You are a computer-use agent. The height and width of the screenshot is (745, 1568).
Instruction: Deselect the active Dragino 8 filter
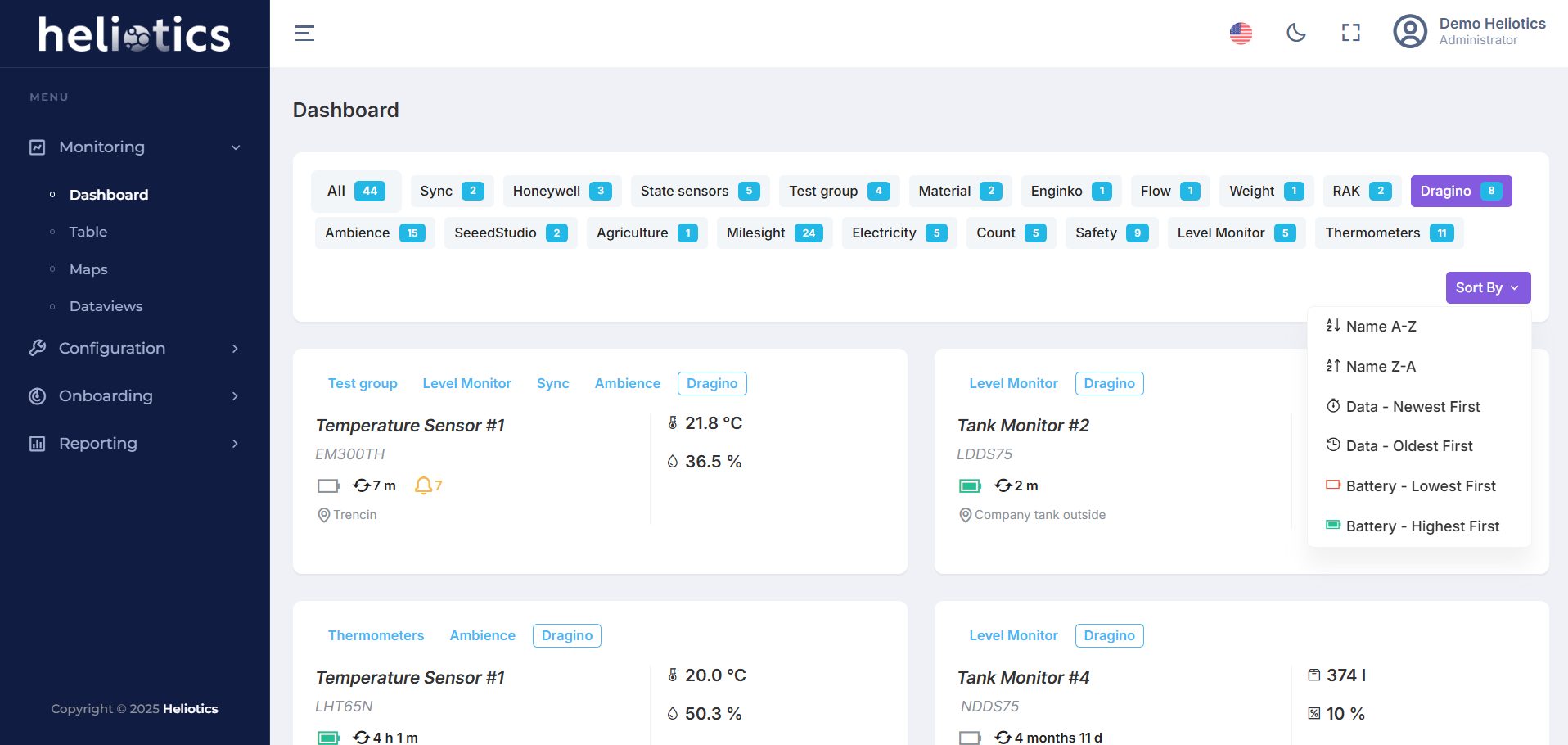1461,191
